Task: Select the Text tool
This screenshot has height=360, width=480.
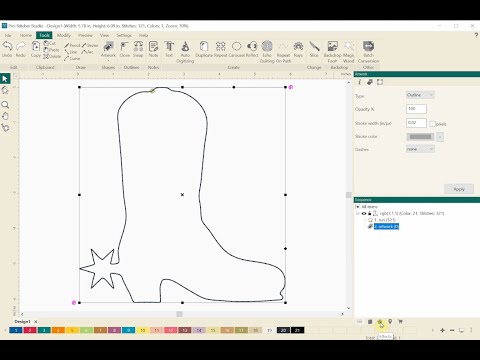Action: [169, 49]
